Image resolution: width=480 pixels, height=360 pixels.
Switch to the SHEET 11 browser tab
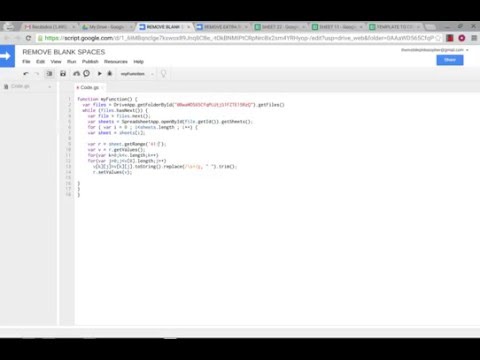337,27
